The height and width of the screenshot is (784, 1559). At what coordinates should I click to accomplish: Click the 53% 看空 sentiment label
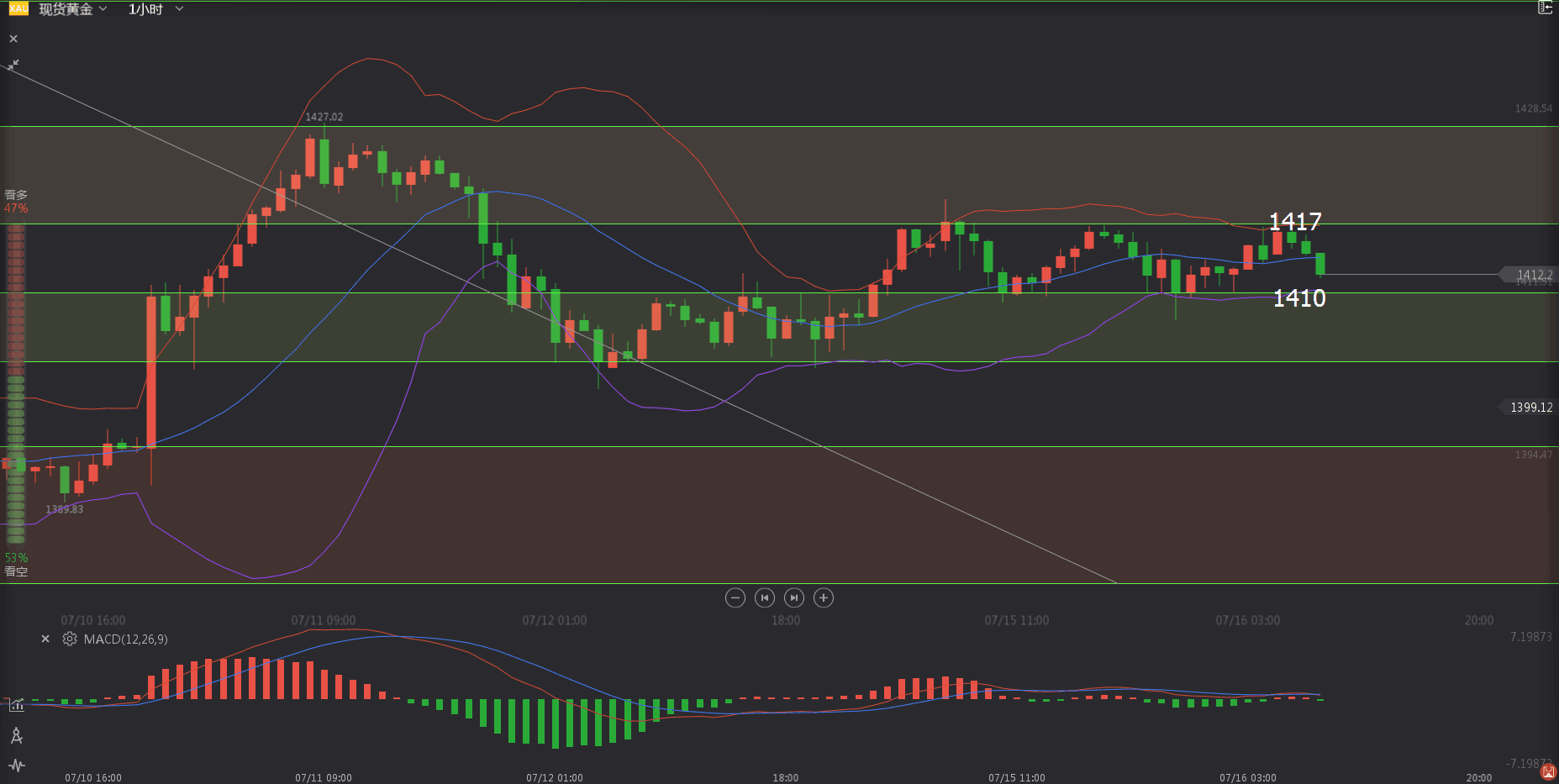click(x=16, y=565)
